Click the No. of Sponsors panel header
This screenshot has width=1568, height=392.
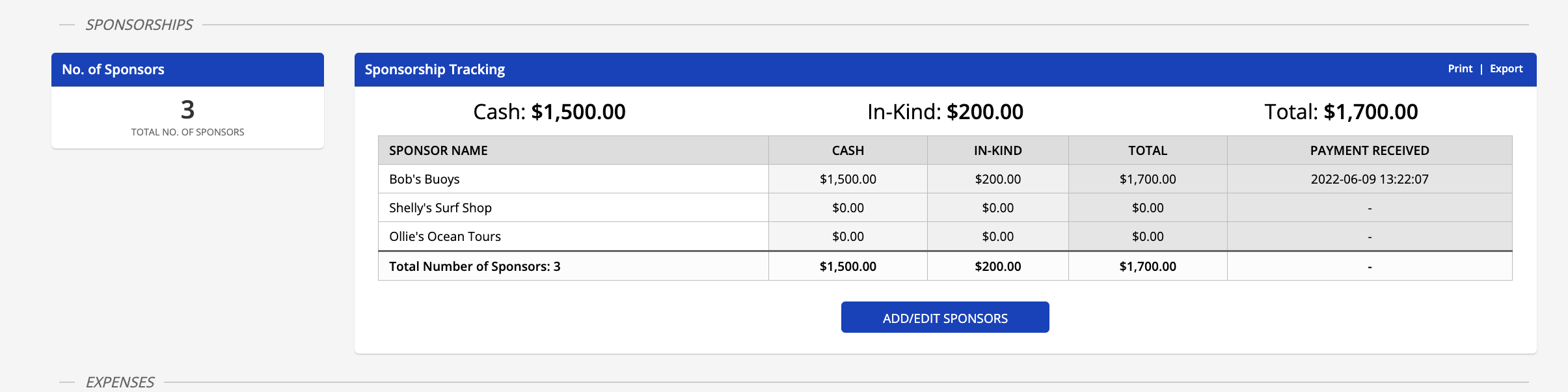(x=113, y=70)
